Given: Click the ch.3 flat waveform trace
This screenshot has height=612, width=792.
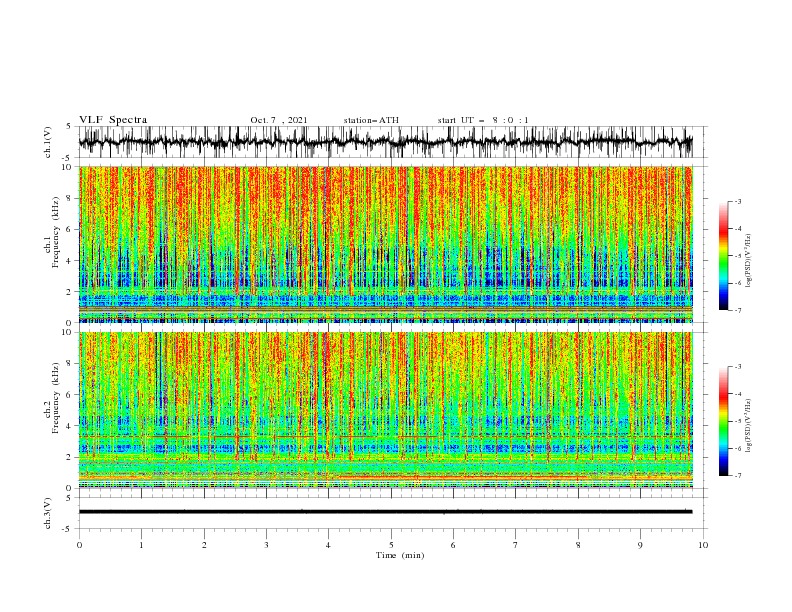Looking at the screenshot, I should point(385,512).
